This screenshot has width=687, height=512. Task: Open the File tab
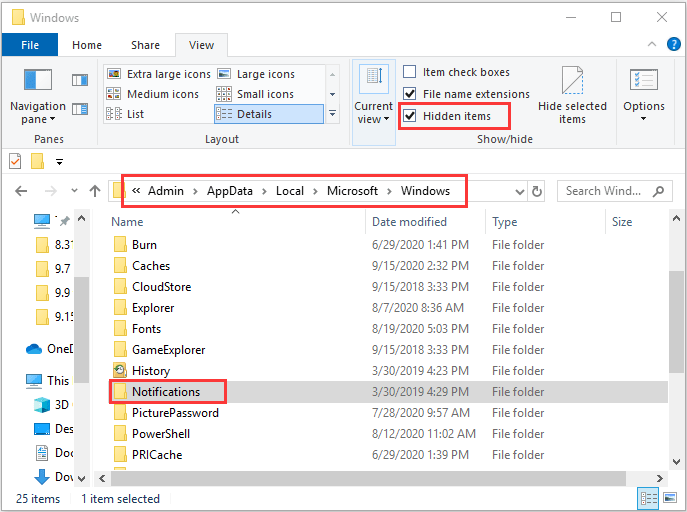pyautogui.click(x=30, y=45)
